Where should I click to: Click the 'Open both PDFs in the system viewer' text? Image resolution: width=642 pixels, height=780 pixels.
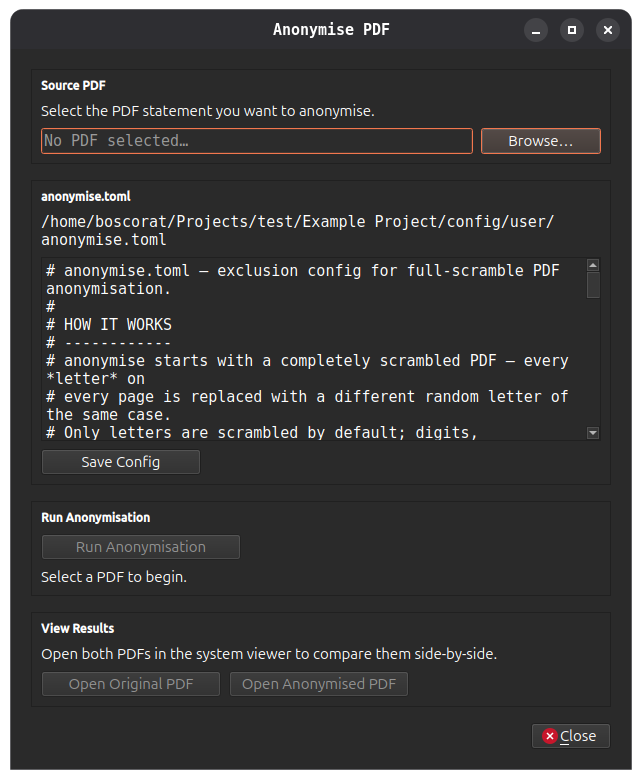click(x=269, y=654)
